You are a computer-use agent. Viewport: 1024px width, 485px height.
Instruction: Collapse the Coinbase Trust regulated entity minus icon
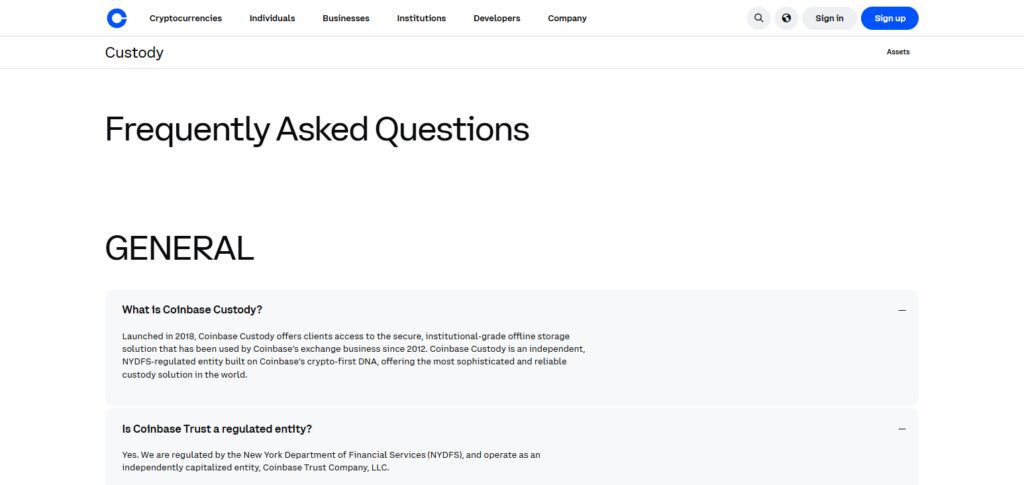[902, 429]
